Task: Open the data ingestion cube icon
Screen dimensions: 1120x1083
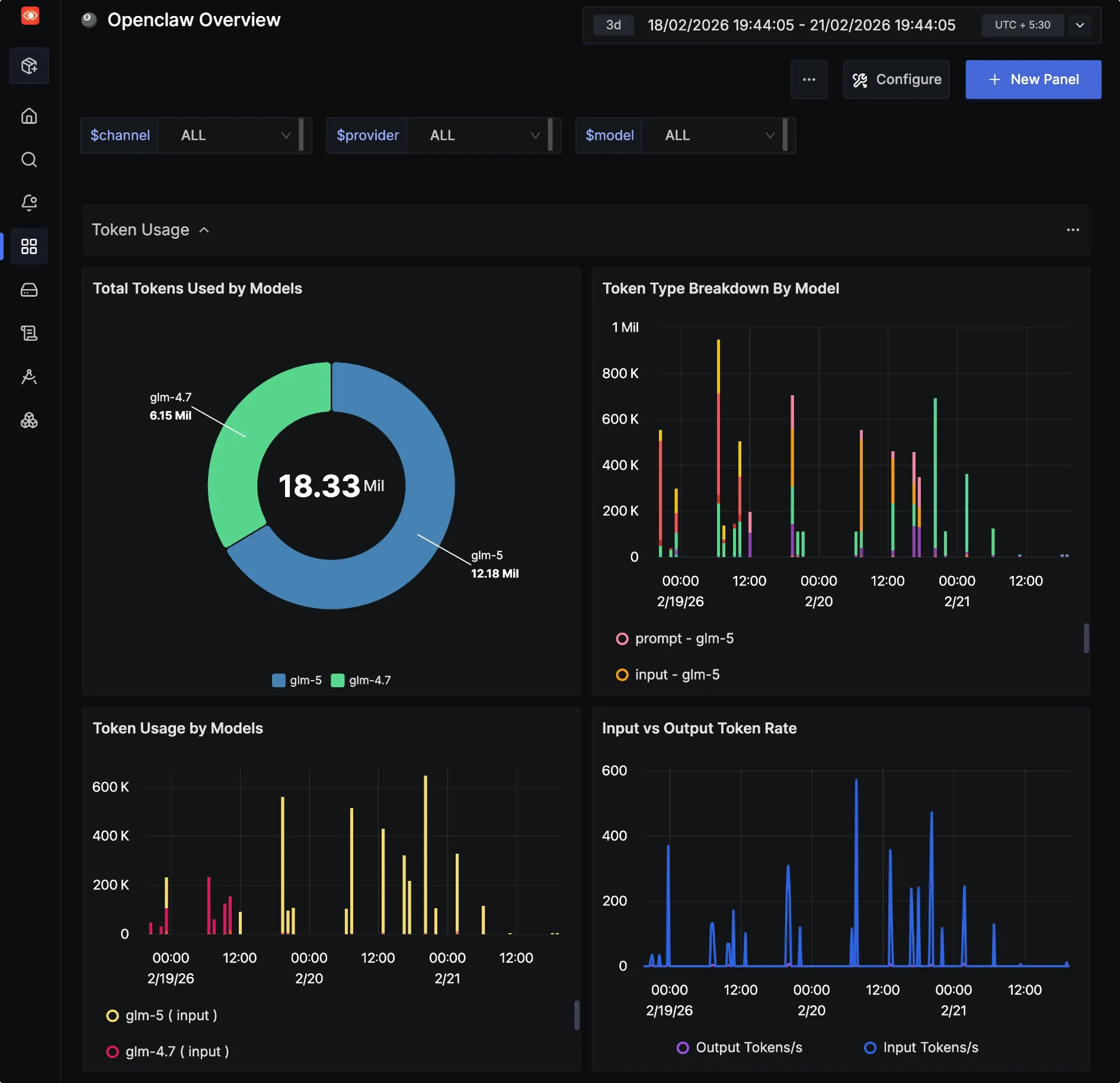Action: tap(29, 66)
